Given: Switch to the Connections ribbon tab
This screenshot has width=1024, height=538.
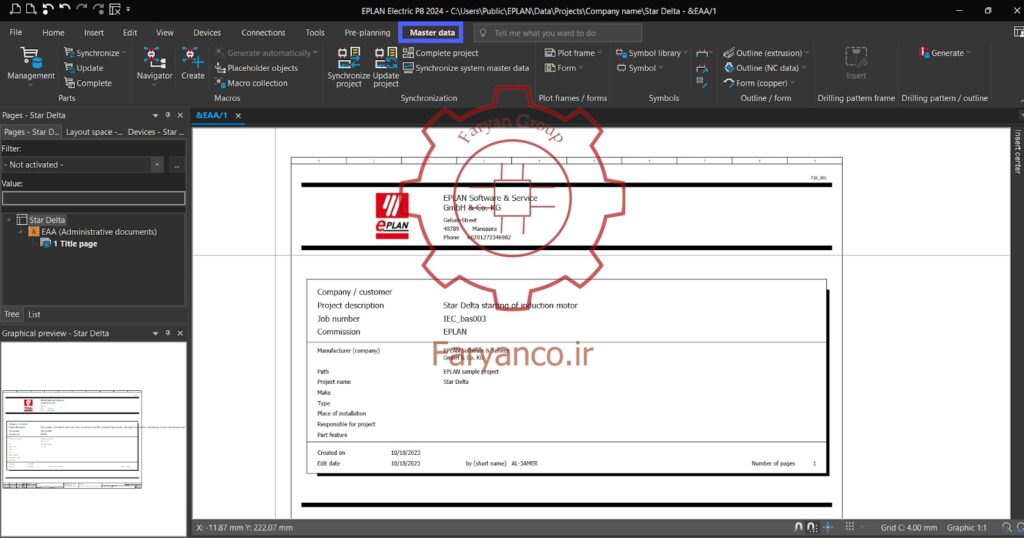Looking at the screenshot, I should click(263, 33).
